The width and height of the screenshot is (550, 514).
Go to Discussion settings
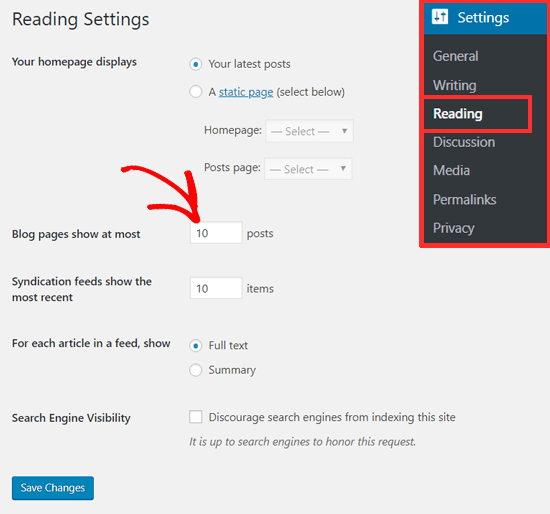click(x=464, y=142)
